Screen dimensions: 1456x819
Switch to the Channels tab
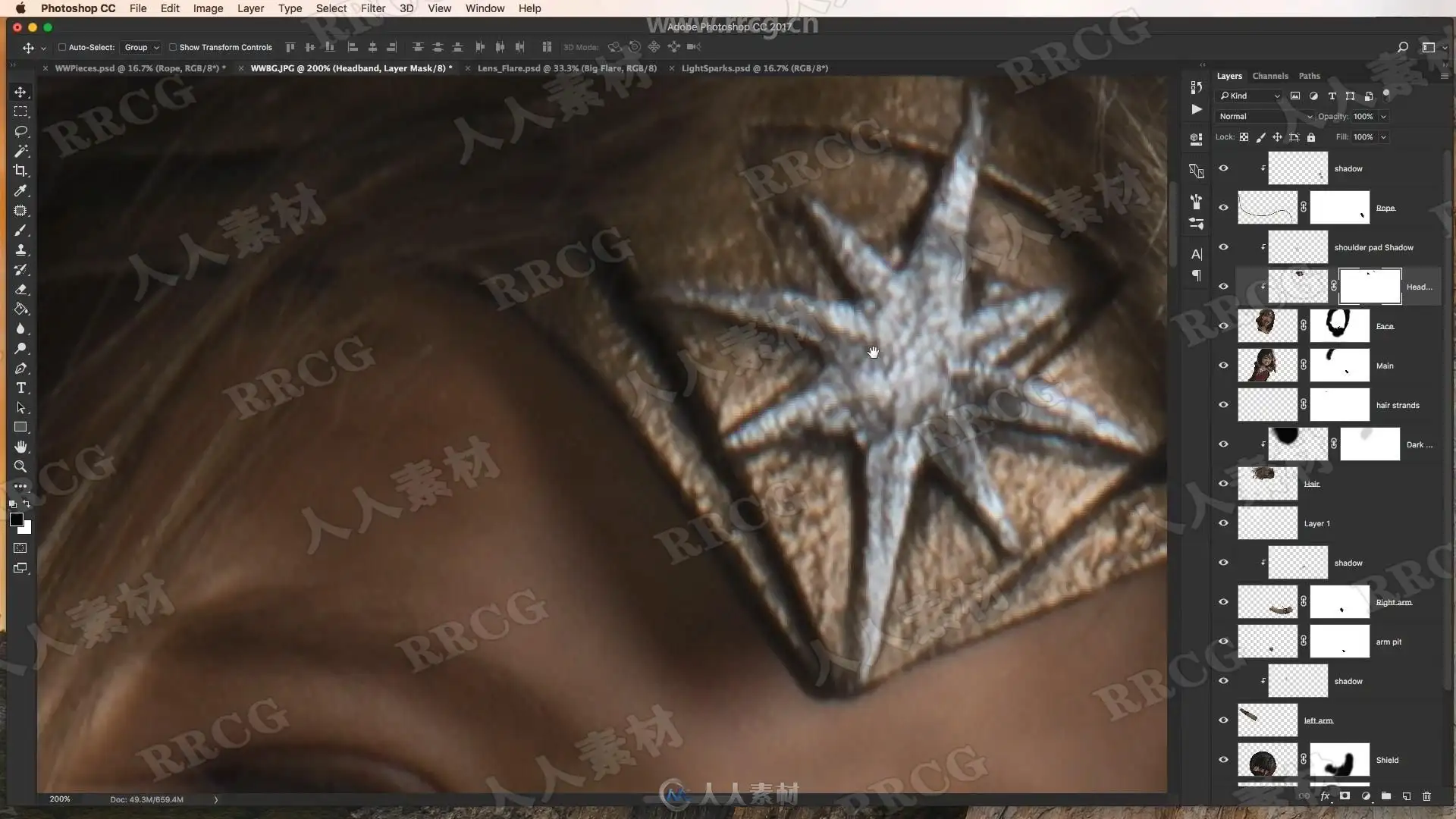click(1270, 76)
